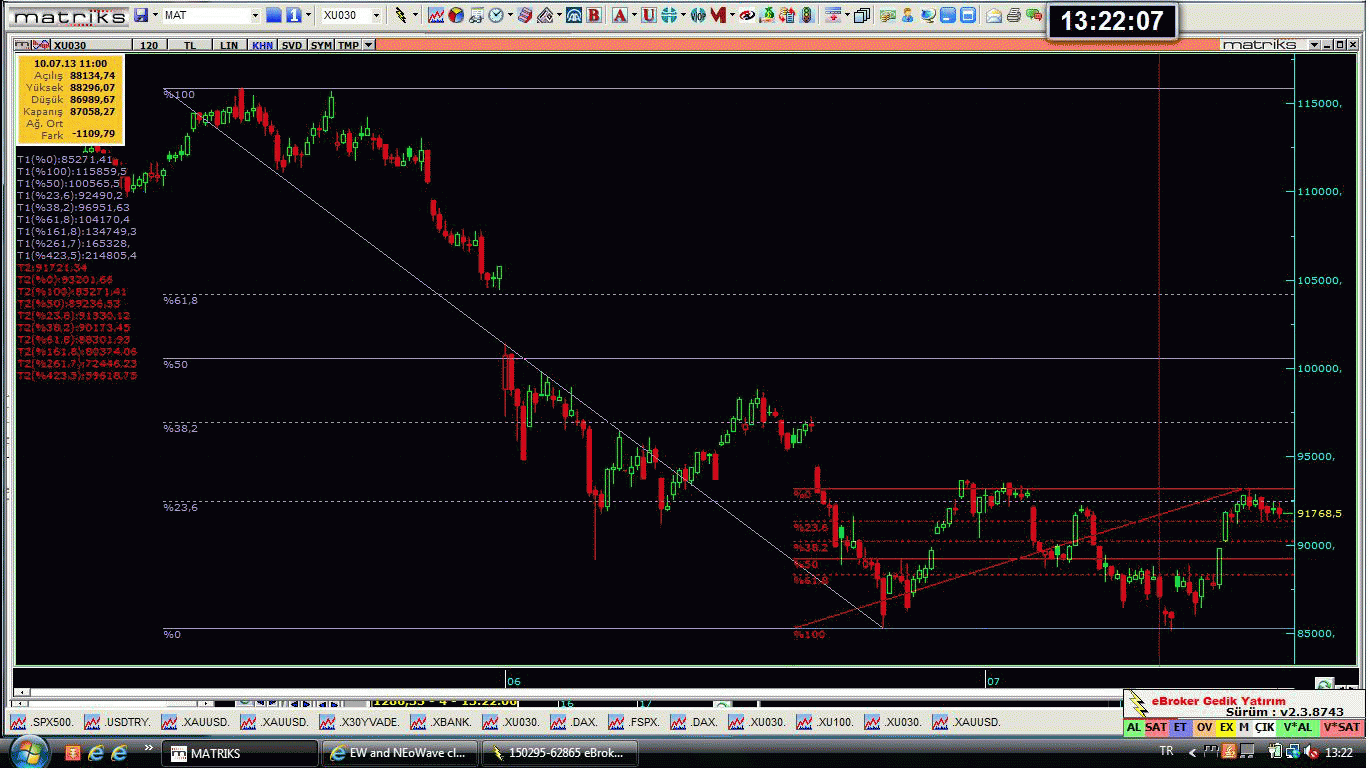The image size is (1370, 770).
Task: Open the 150295-62865 eBroker taskbar window
Action: 560,753
